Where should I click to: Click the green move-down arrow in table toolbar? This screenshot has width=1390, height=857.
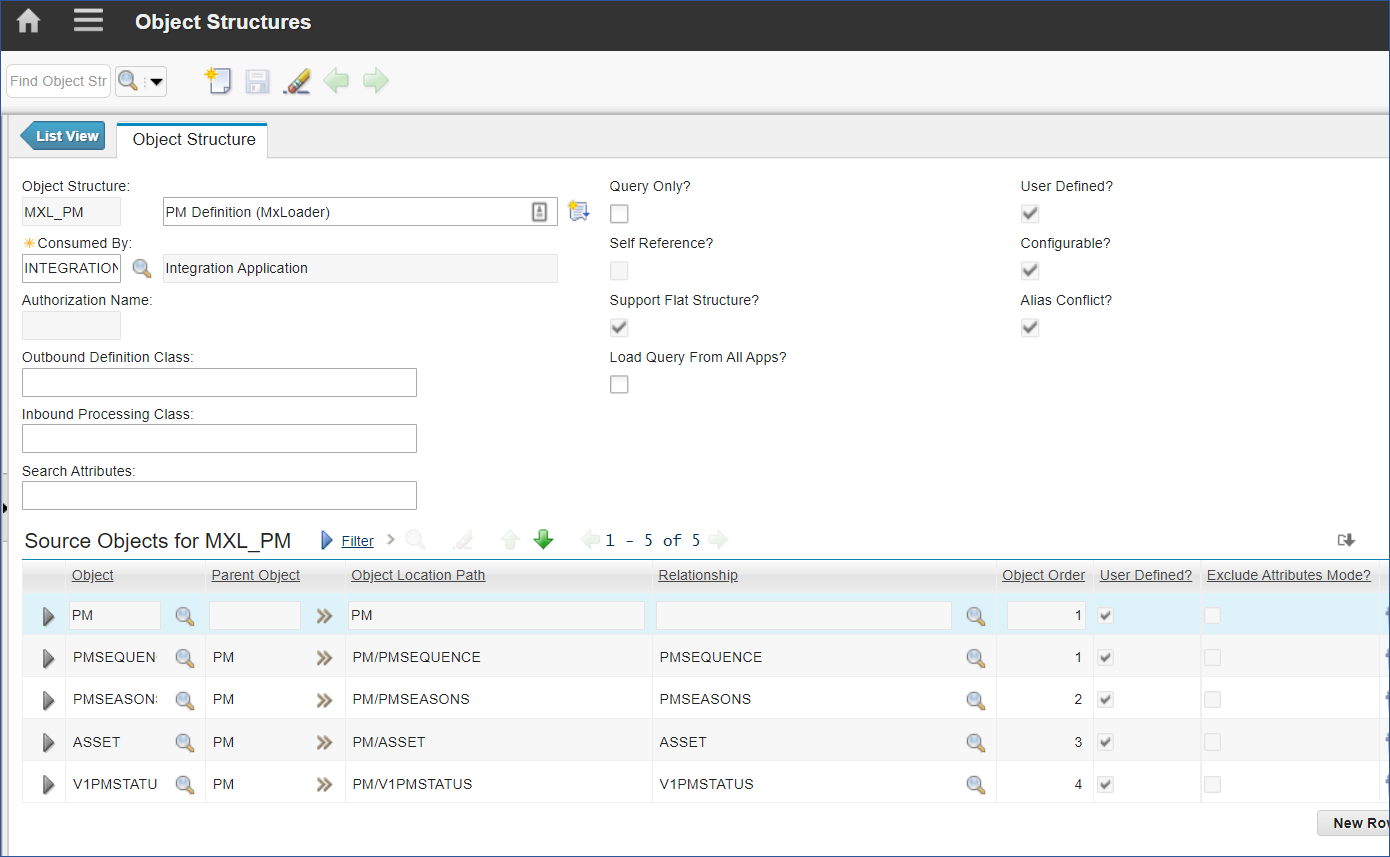(x=543, y=540)
